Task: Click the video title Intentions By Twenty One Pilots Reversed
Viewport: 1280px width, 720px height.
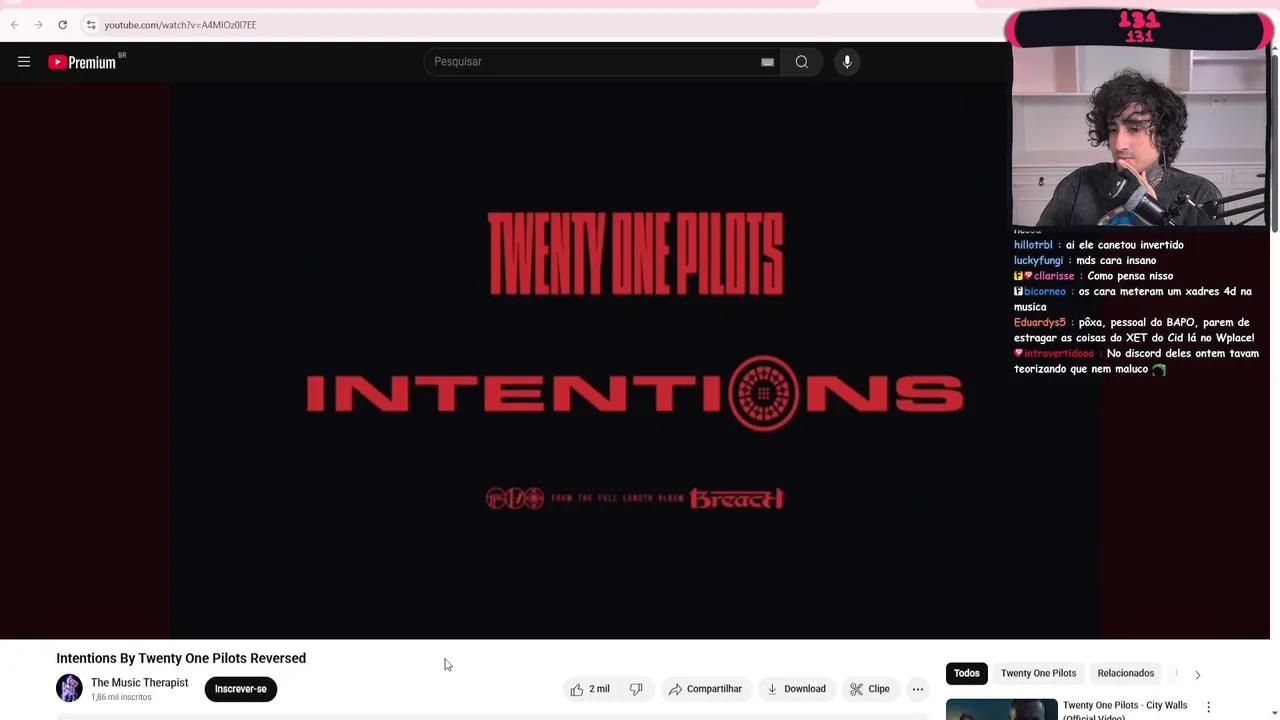Action: click(181, 658)
